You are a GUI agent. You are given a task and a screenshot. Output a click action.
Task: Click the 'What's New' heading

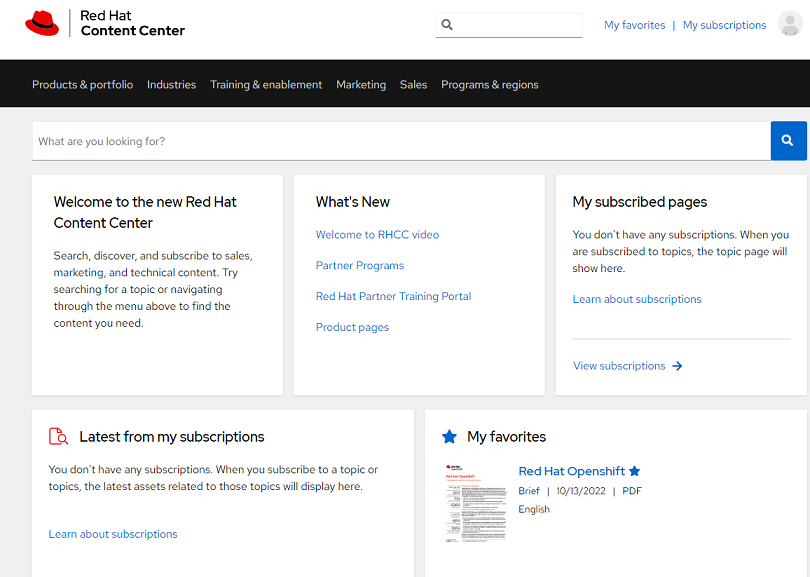click(x=353, y=202)
